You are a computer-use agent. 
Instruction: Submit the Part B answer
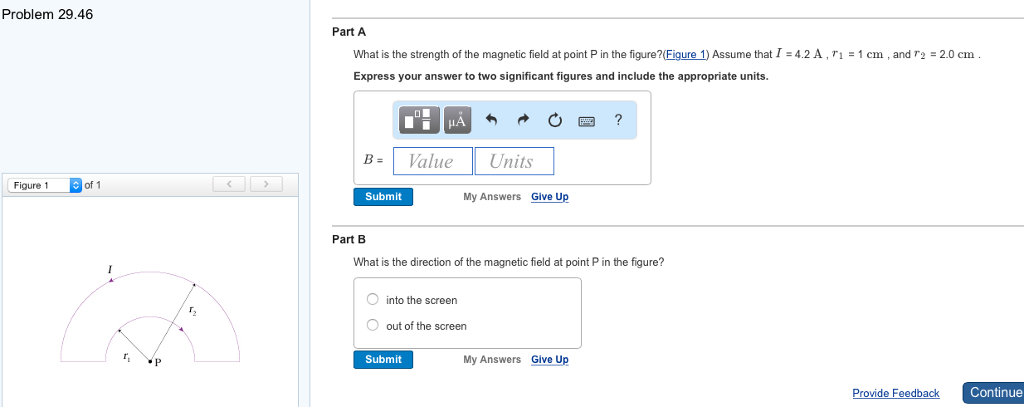point(383,359)
